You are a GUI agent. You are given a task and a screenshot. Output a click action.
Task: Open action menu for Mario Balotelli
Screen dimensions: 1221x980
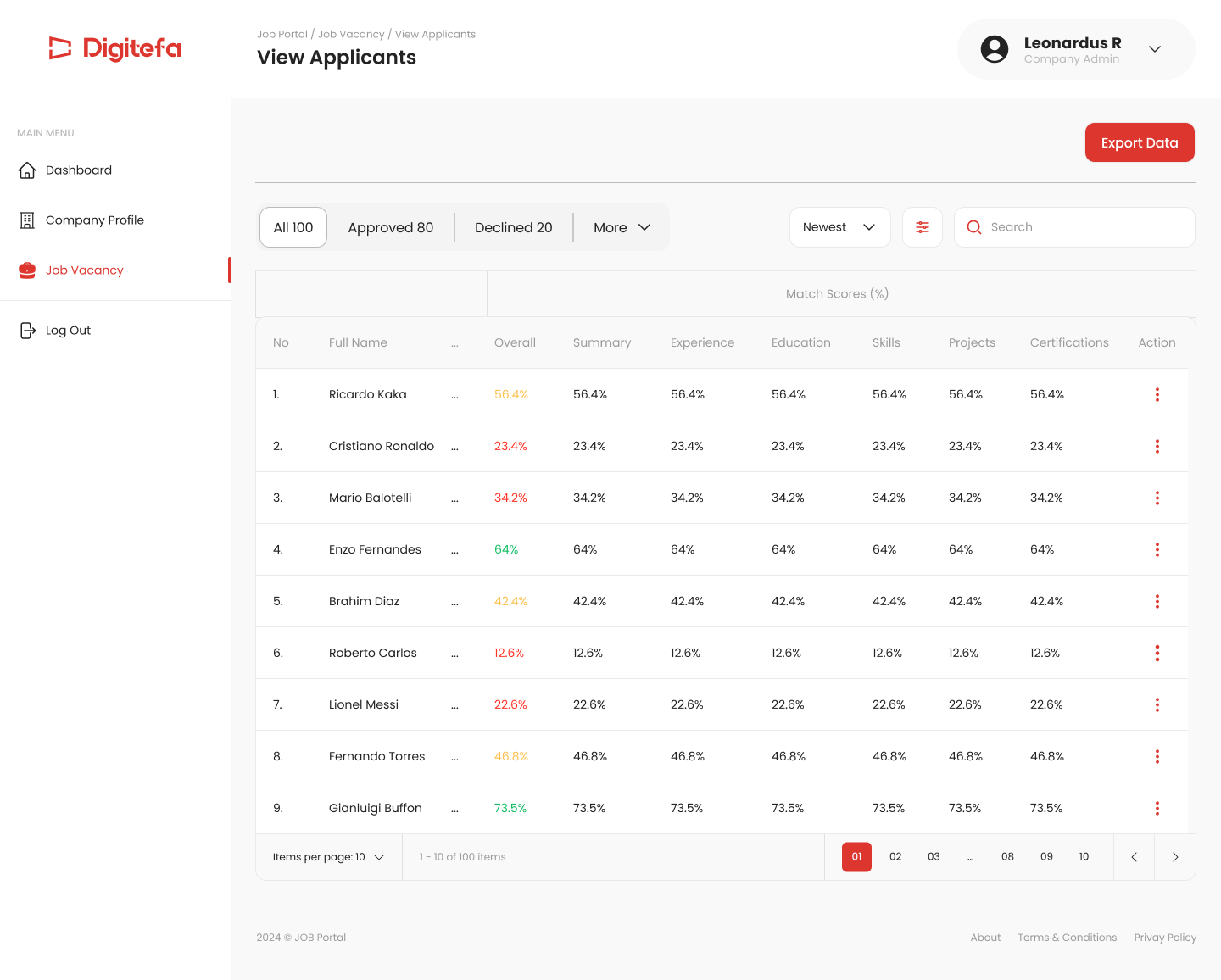click(x=1157, y=498)
